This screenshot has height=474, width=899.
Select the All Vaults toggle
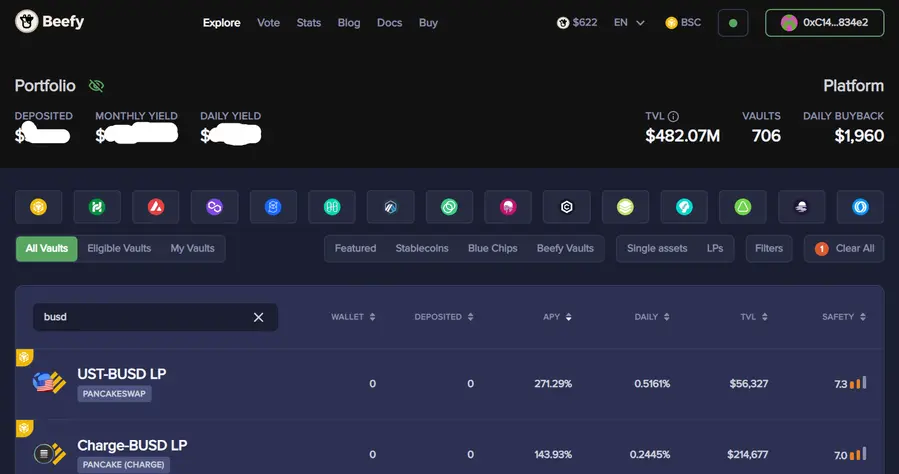(46, 249)
